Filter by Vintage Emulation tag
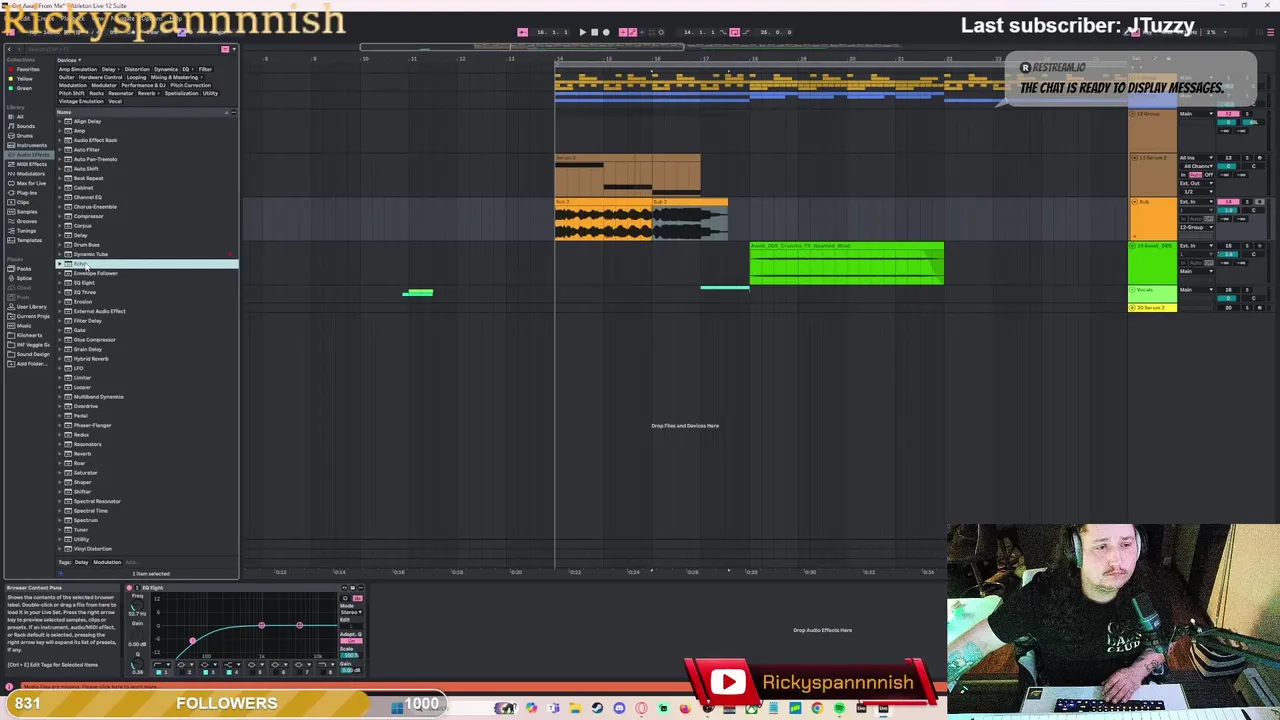Screen dimensions: 1280x720 click(81, 101)
